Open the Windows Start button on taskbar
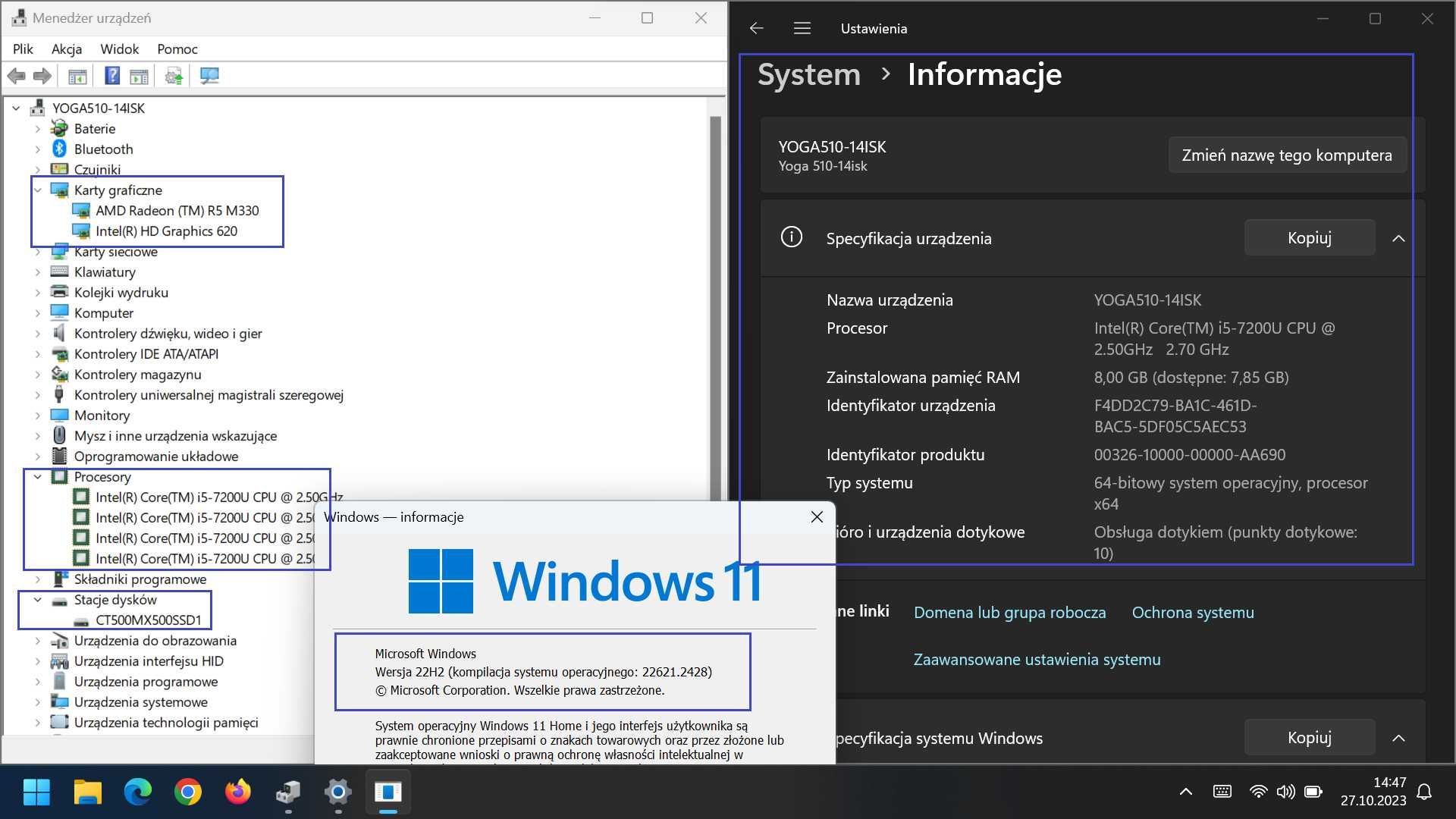This screenshot has width=1456, height=819. click(x=36, y=792)
